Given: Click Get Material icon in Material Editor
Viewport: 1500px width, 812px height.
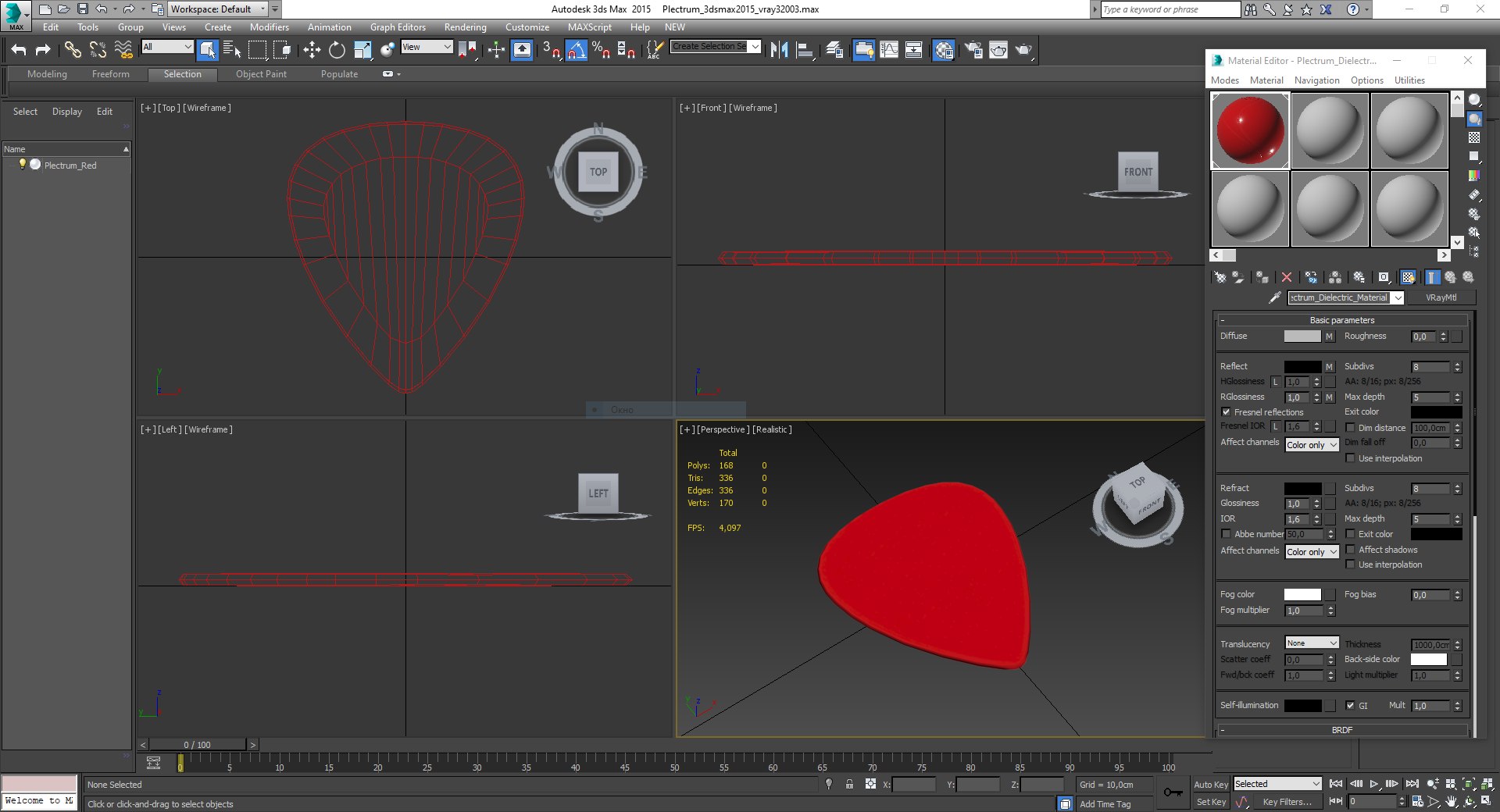Looking at the screenshot, I should [x=1220, y=277].
